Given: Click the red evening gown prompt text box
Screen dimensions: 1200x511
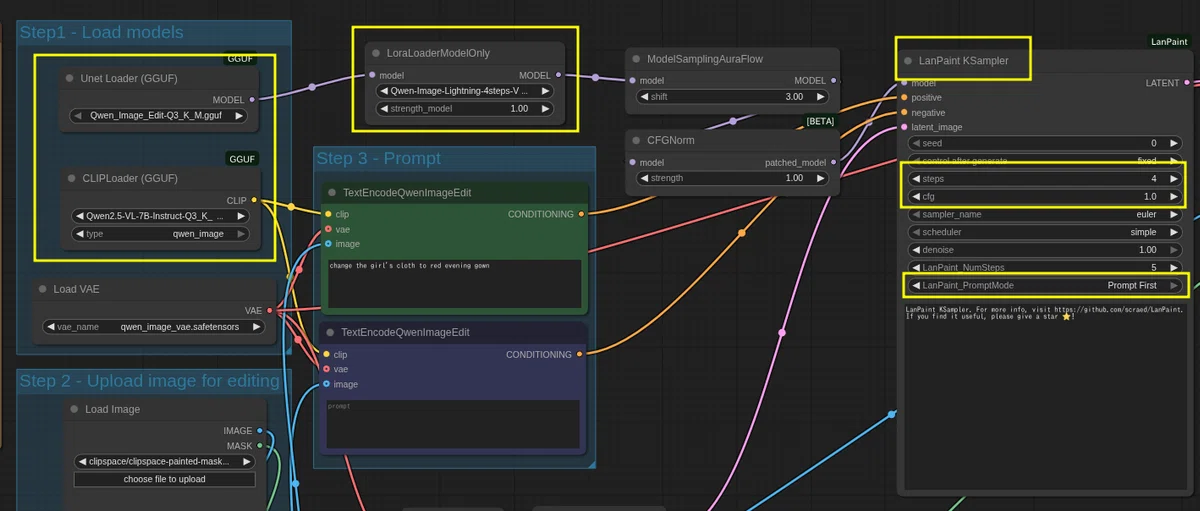Looking at the screenshot, I should point(455,284).
